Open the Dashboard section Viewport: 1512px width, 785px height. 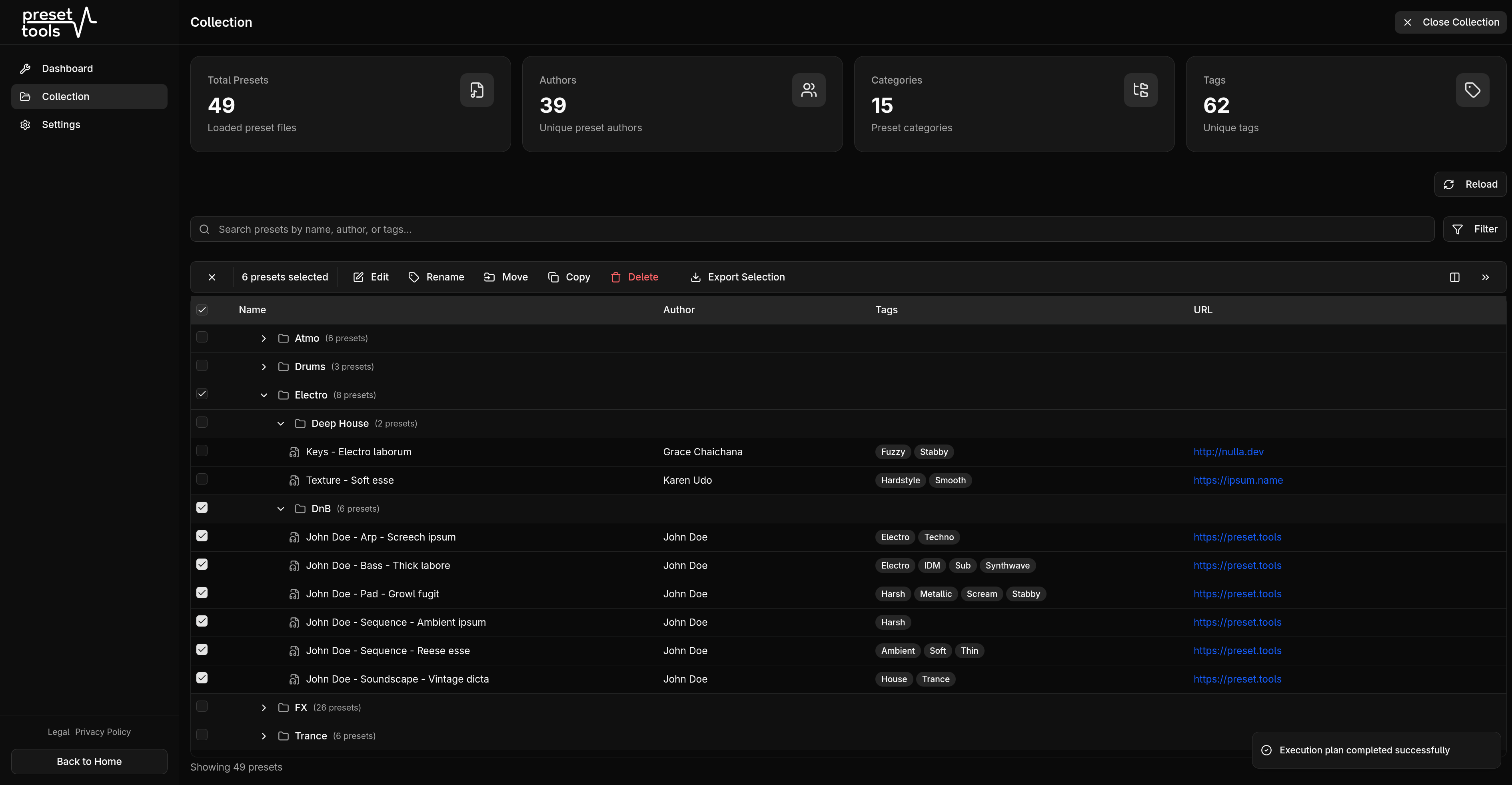click(67, 69)
